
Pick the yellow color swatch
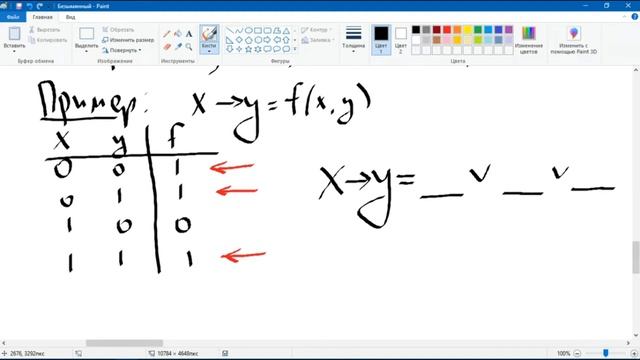468,29
